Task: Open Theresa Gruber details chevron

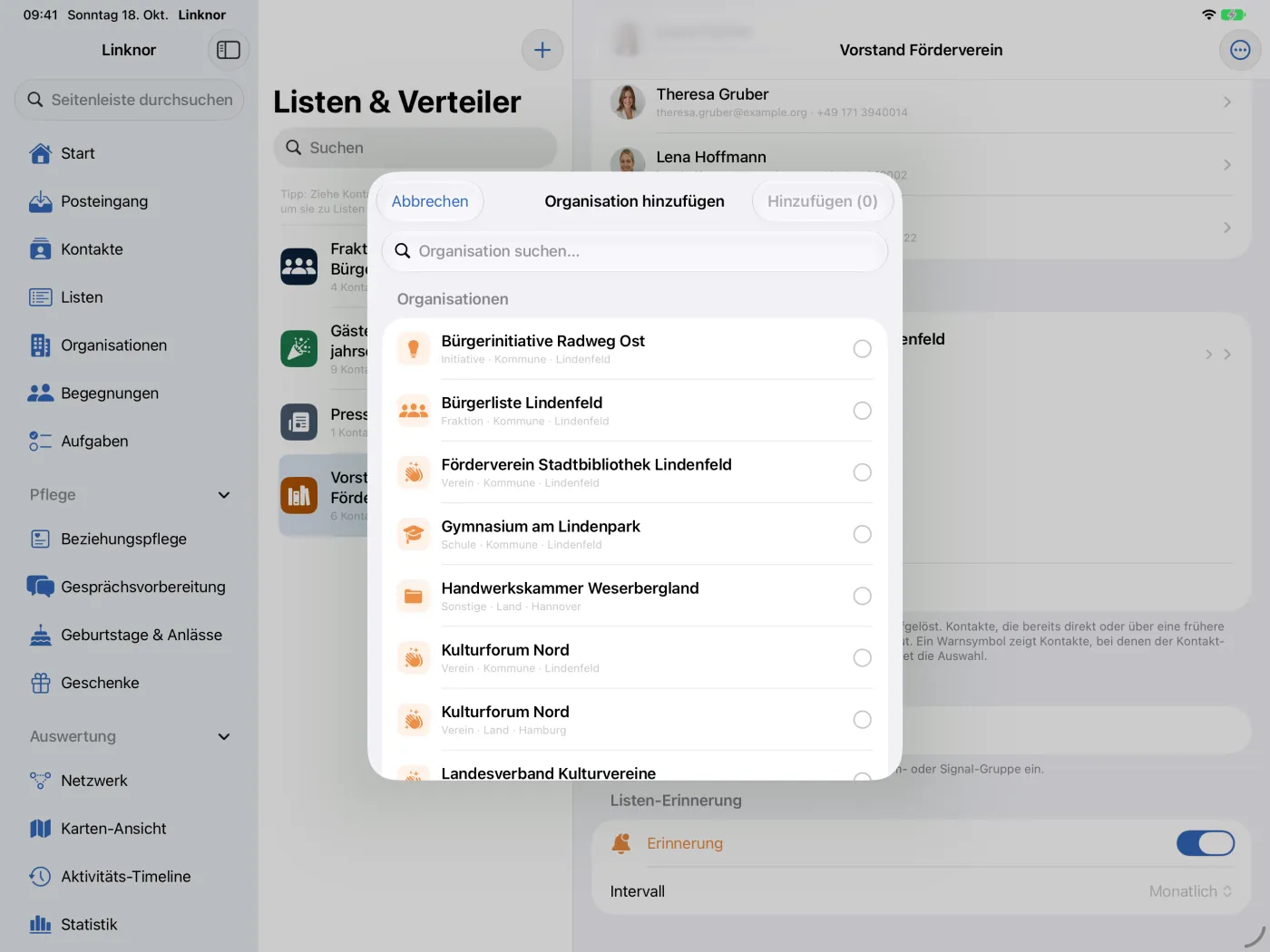Action: (1227, 102)
